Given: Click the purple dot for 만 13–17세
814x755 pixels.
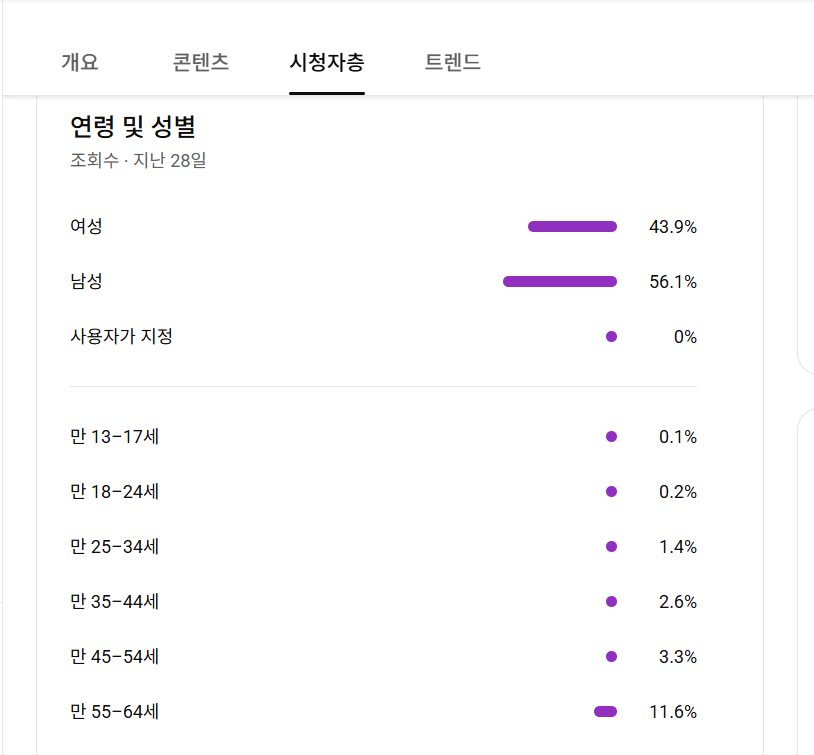Looking at the screenshot, I should tap(611, 437).
